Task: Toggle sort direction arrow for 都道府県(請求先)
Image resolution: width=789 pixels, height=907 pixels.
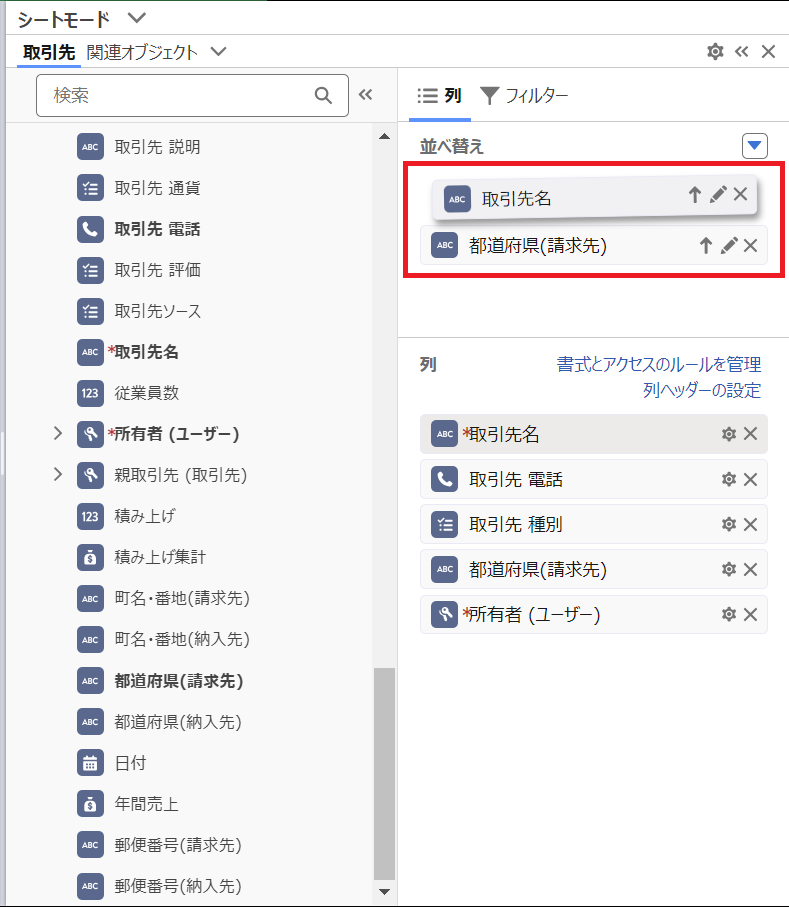Action: pyautogui.click(x=706, y=245)
